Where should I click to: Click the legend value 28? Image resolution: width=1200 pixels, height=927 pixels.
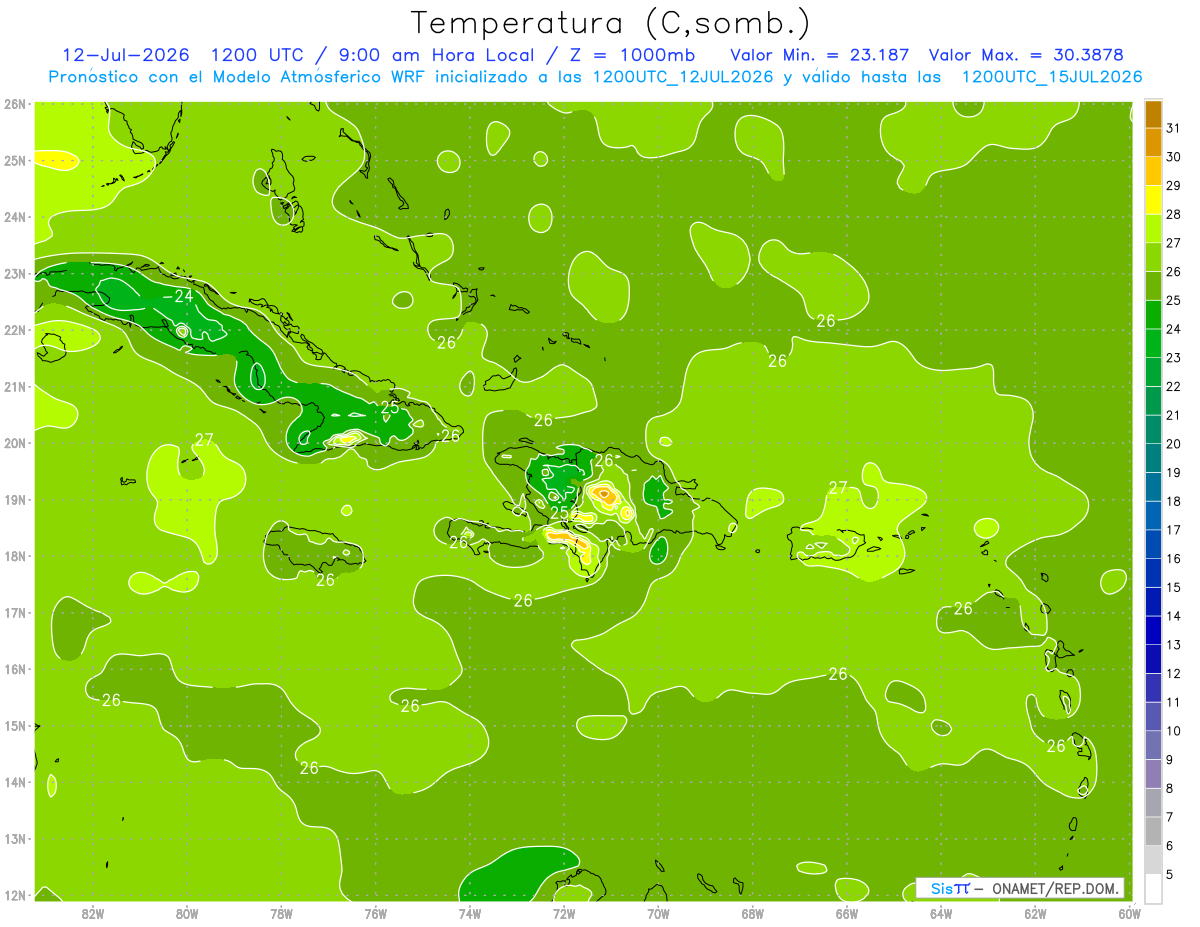pos(1173,214)
